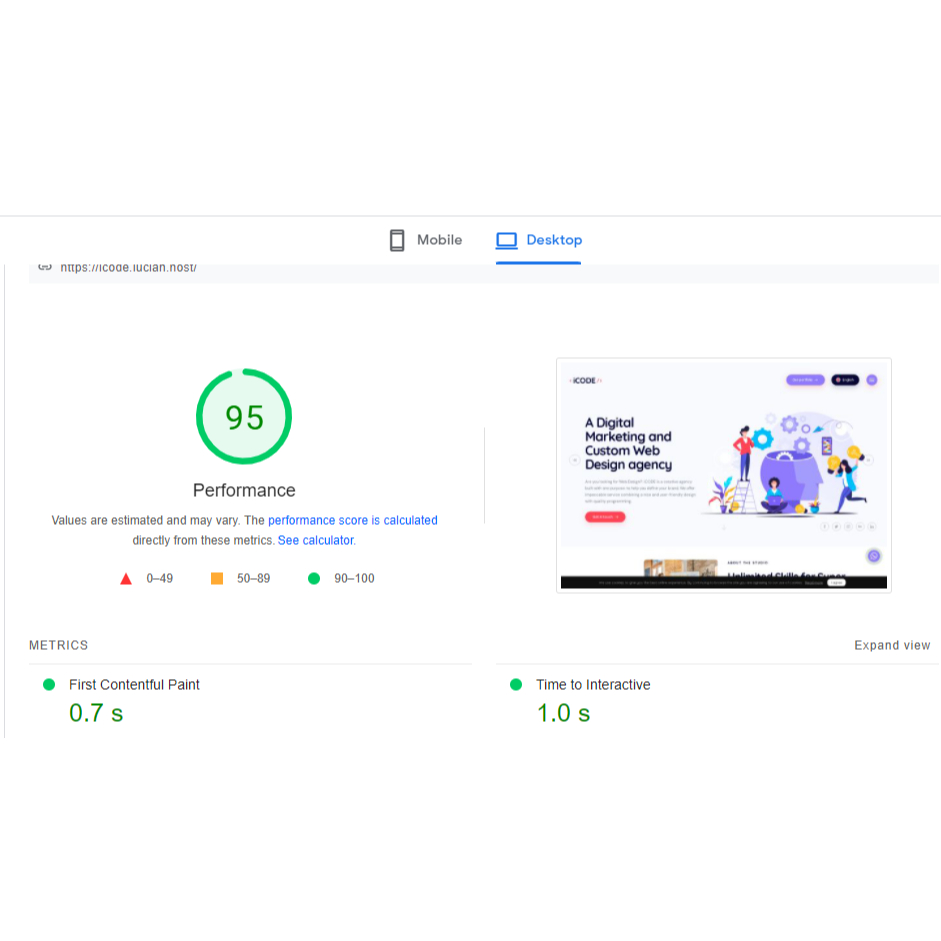Click the 'Performance' heading text
The image size is (941, 941).
pos(244,490)
